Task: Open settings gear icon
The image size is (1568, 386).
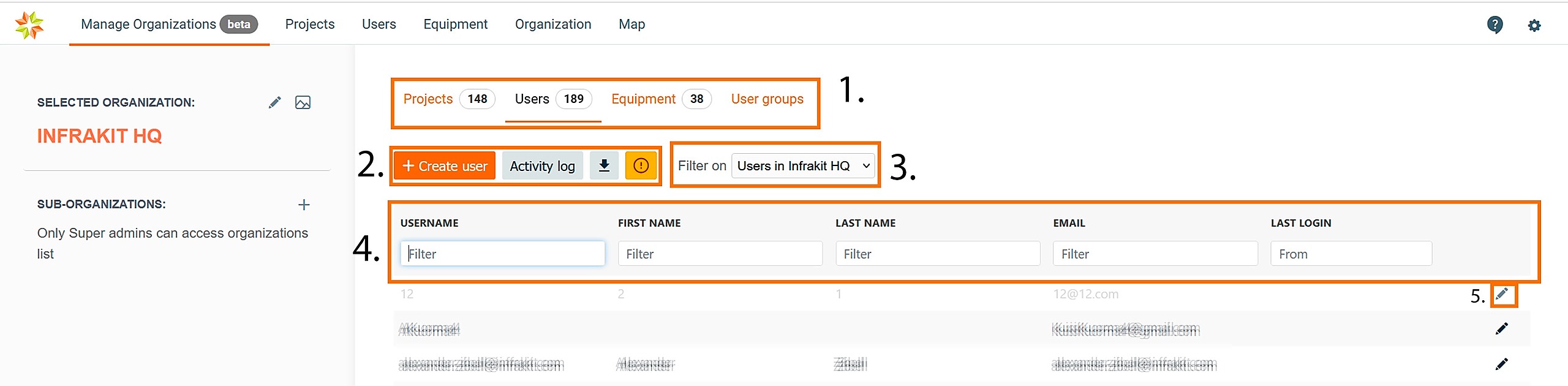Action: point(1534,25)
